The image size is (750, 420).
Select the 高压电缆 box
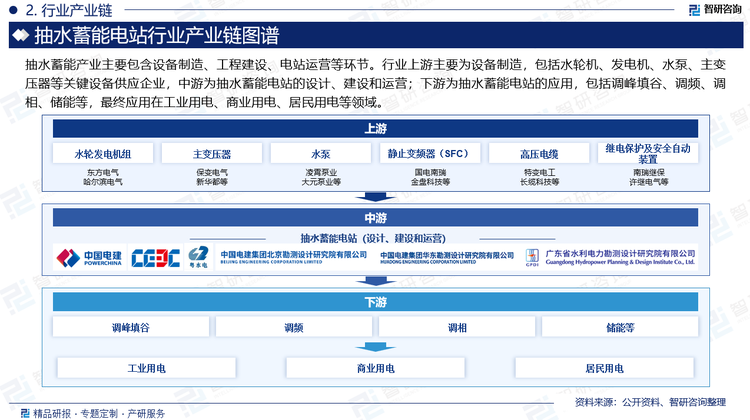[x=539, y=154]
